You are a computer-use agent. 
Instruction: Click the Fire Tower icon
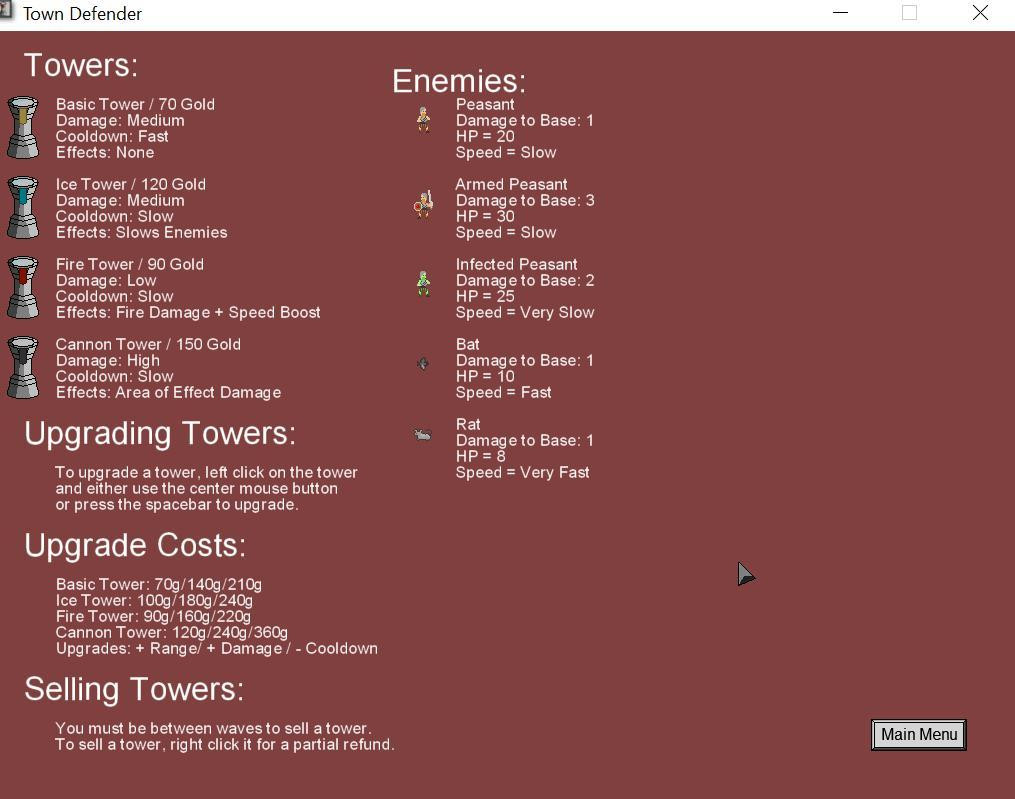pyautogui.click(x=23, y=287)
